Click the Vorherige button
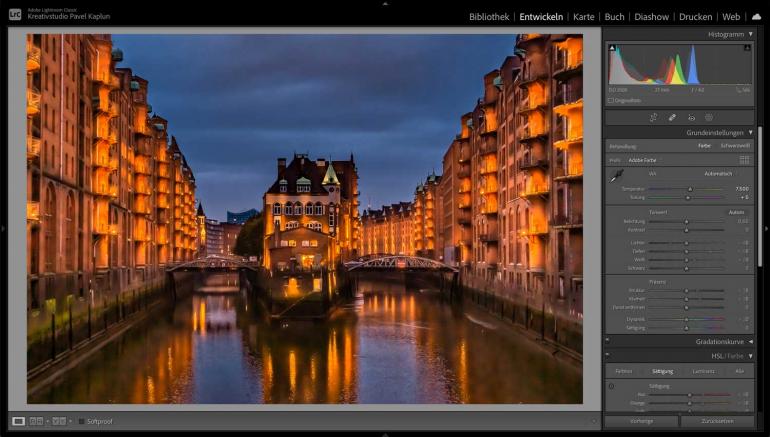Image resolution: width=770 pixels, height=437 pixels. [x=641, y=421]
